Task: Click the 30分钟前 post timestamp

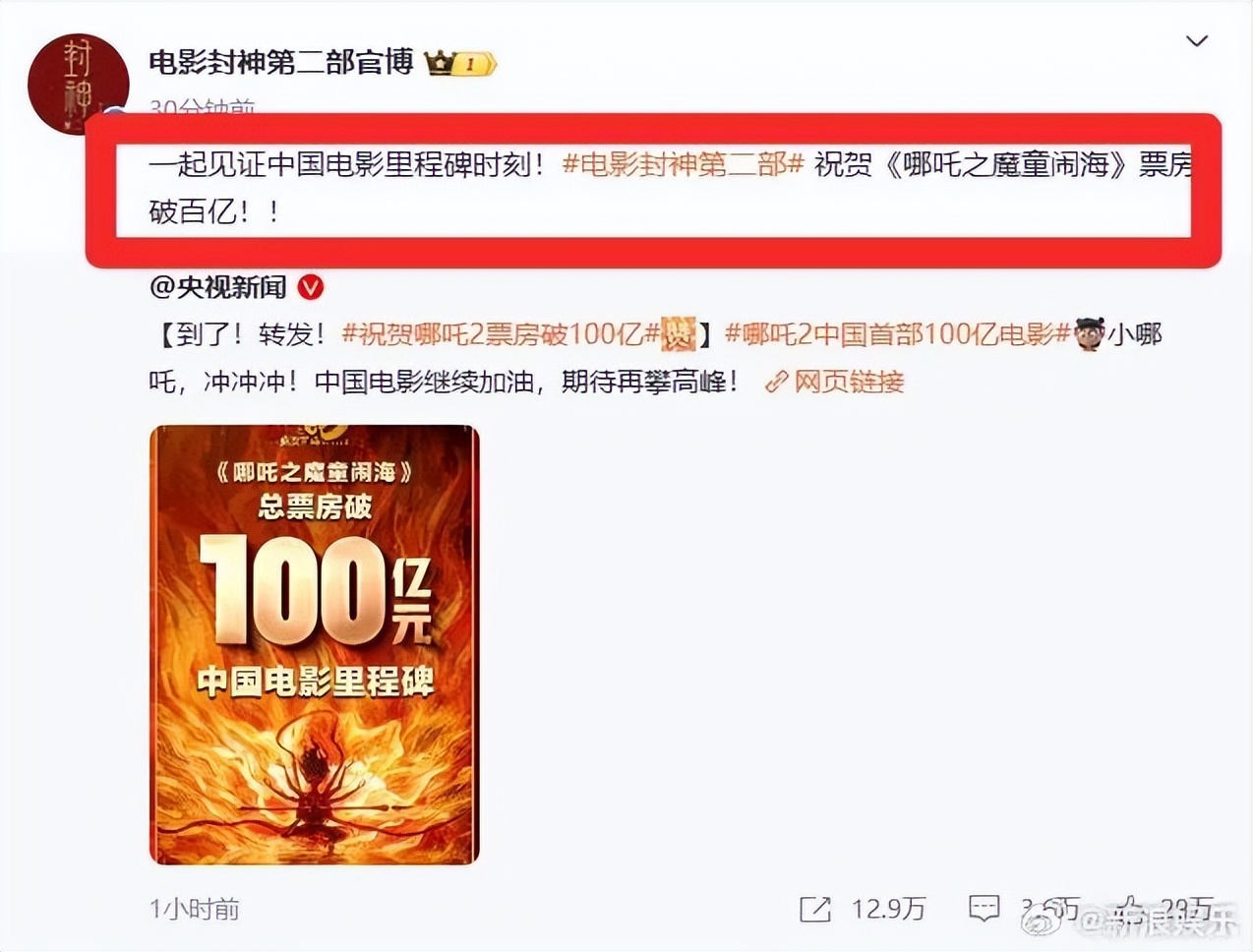Action: (203, 106)
